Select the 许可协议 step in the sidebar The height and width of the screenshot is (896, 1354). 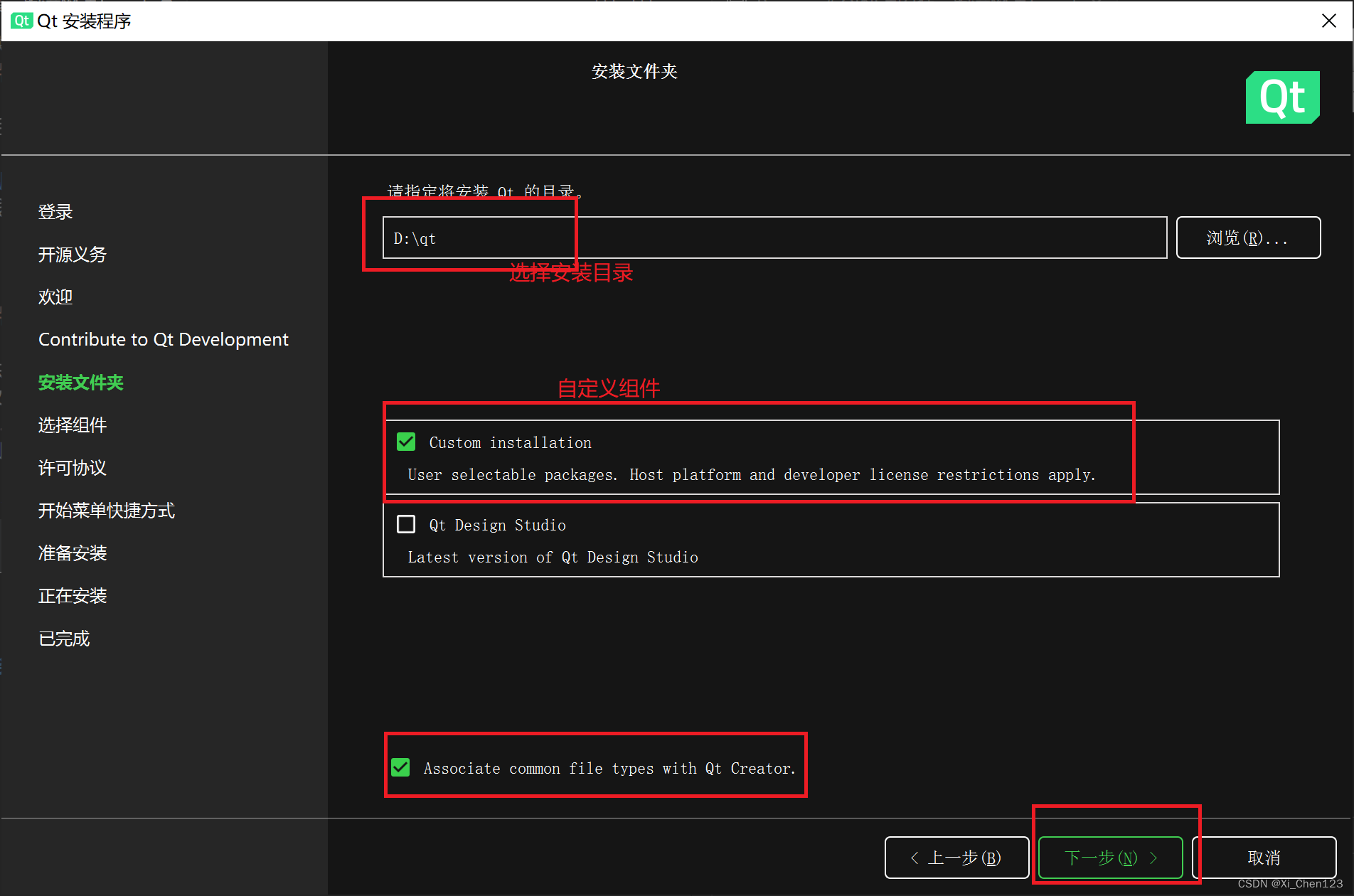click(73, 468)
